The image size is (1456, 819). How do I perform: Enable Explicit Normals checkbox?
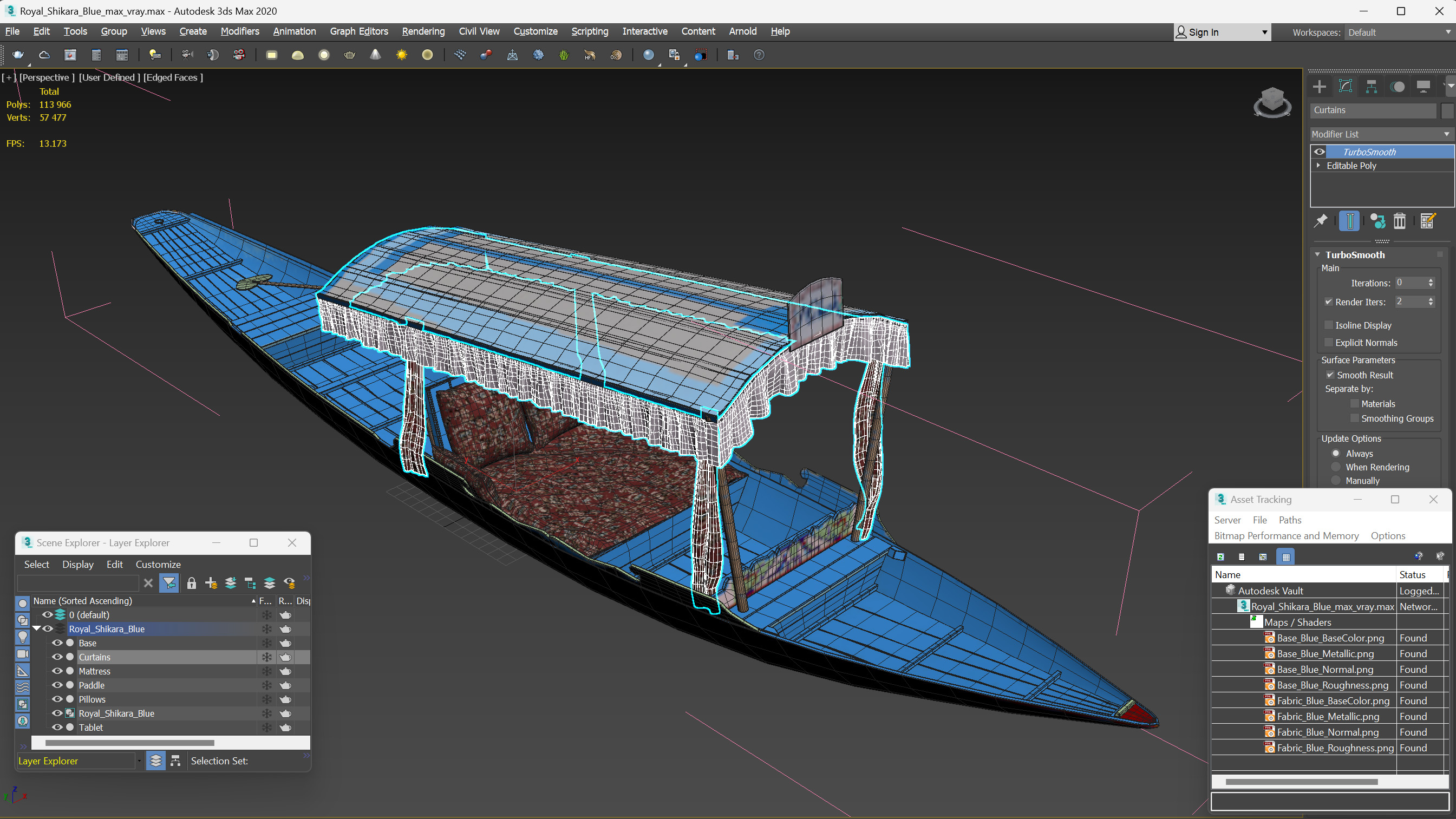tap(1328, 343)
